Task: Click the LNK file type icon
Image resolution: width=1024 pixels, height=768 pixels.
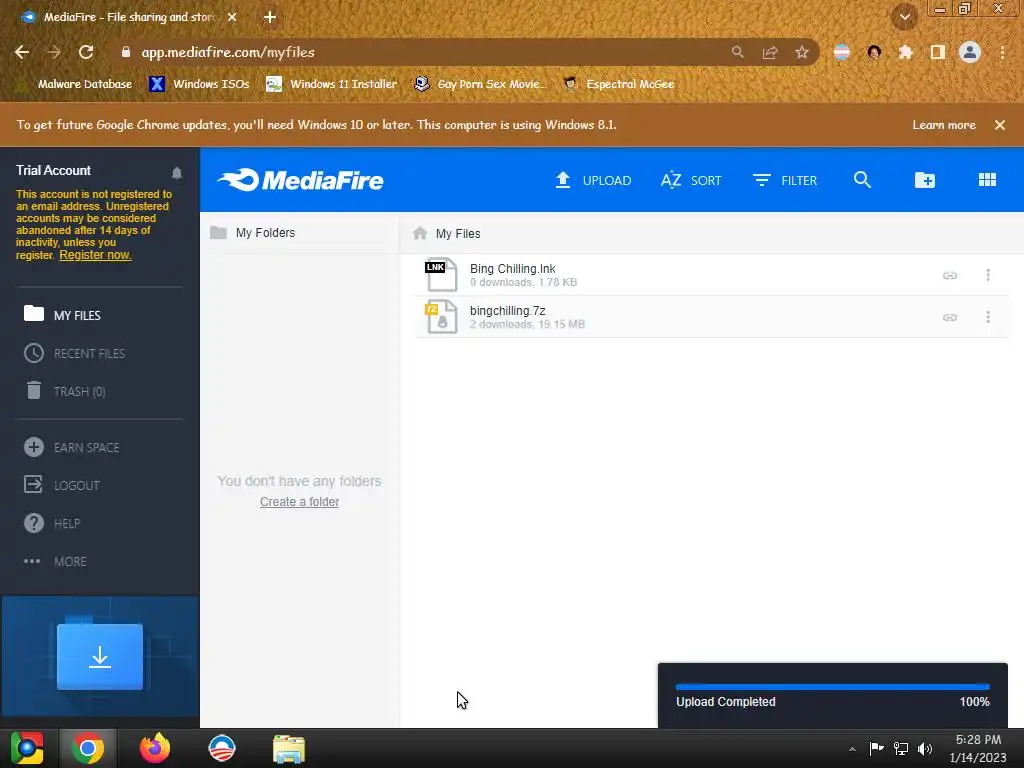Action: point(441,274)
